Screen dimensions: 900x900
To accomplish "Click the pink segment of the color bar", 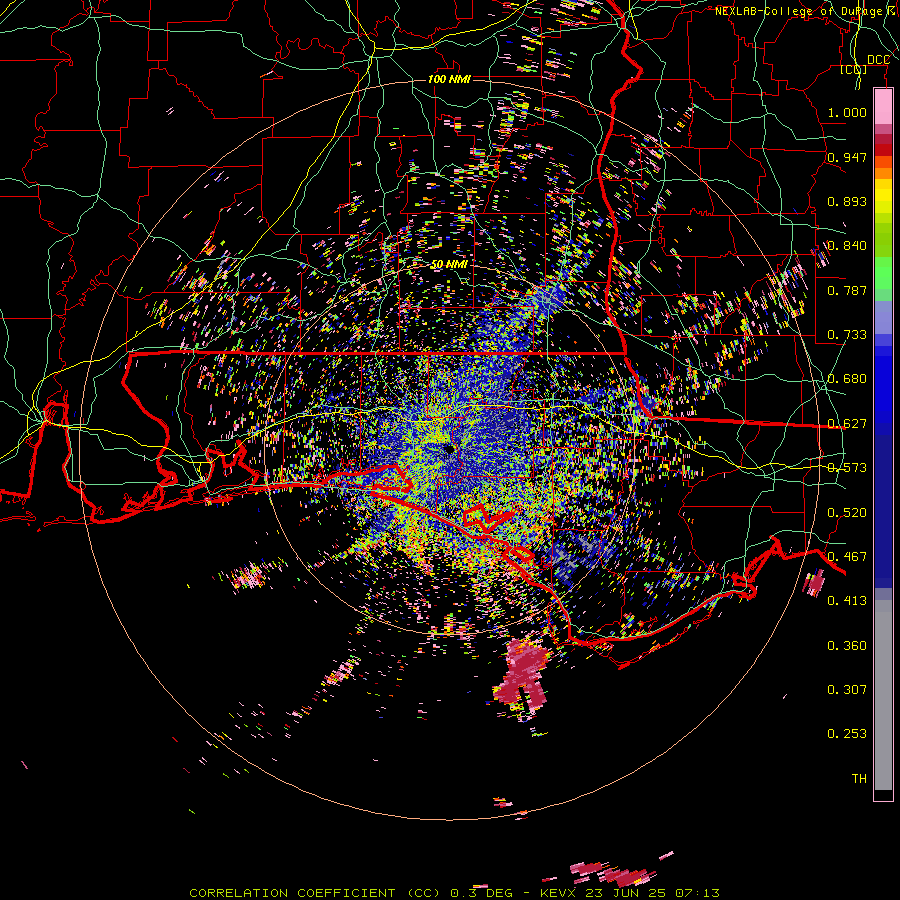I will tap(883, 107).
